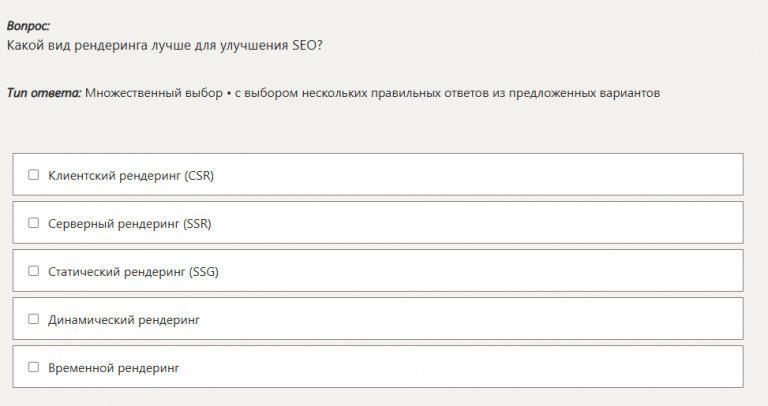768x406 pixels.
Task: Click the Статический рендеринг (SSG) label text
Action: 133,271
